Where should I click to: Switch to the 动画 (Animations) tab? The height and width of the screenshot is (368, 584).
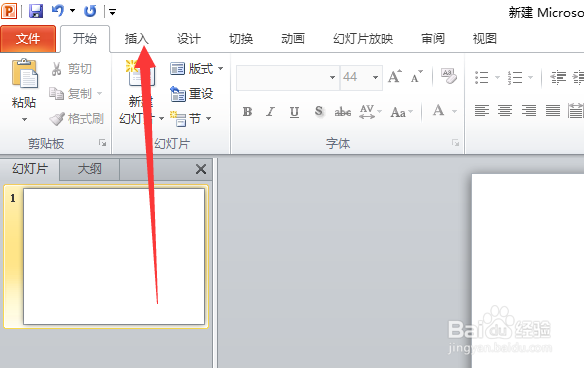(x=293, y=39)
